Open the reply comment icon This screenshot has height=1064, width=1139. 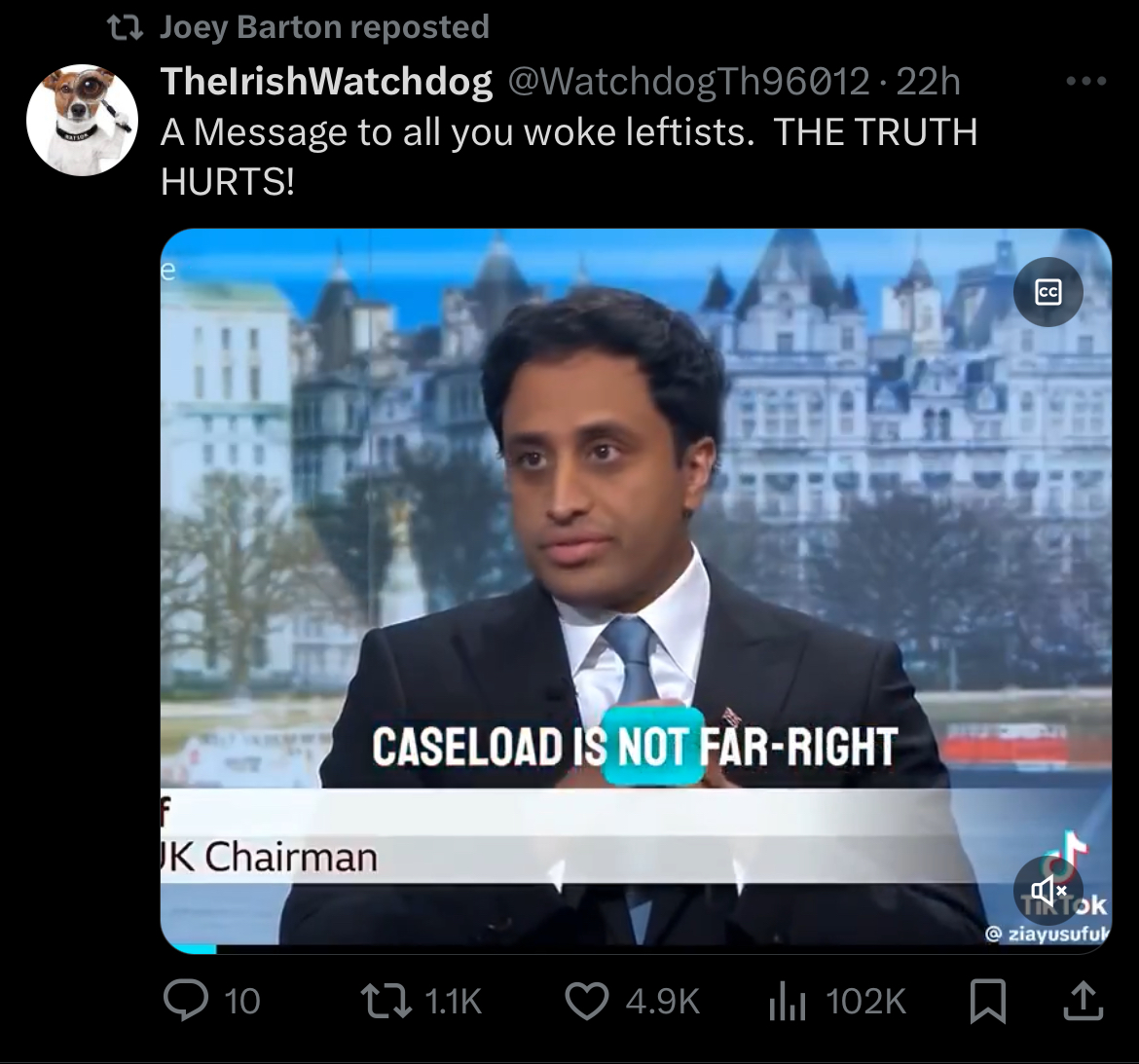(x=185, y=1001)
